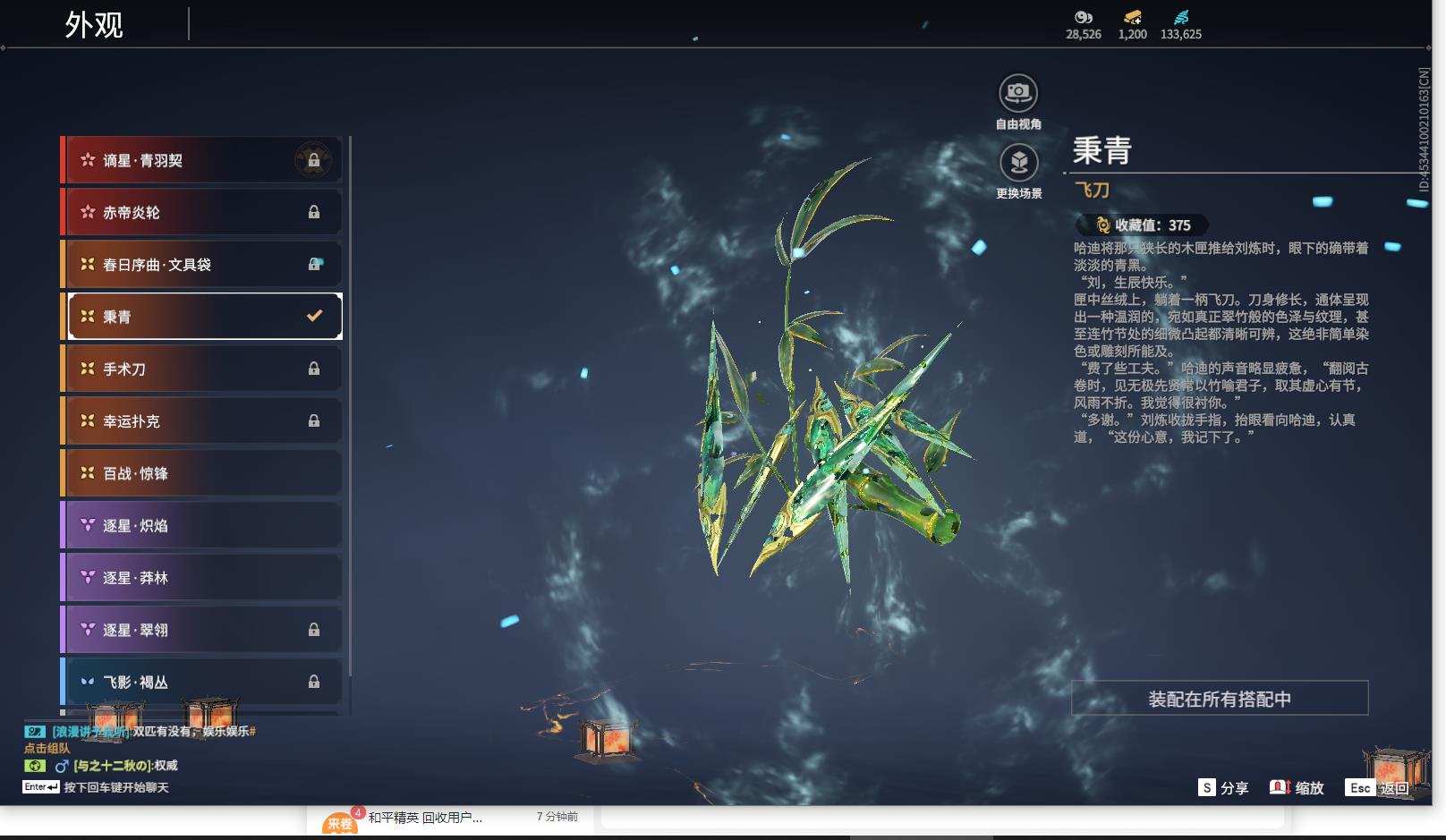Select the 秉青 skin entry

coord(201,316)
